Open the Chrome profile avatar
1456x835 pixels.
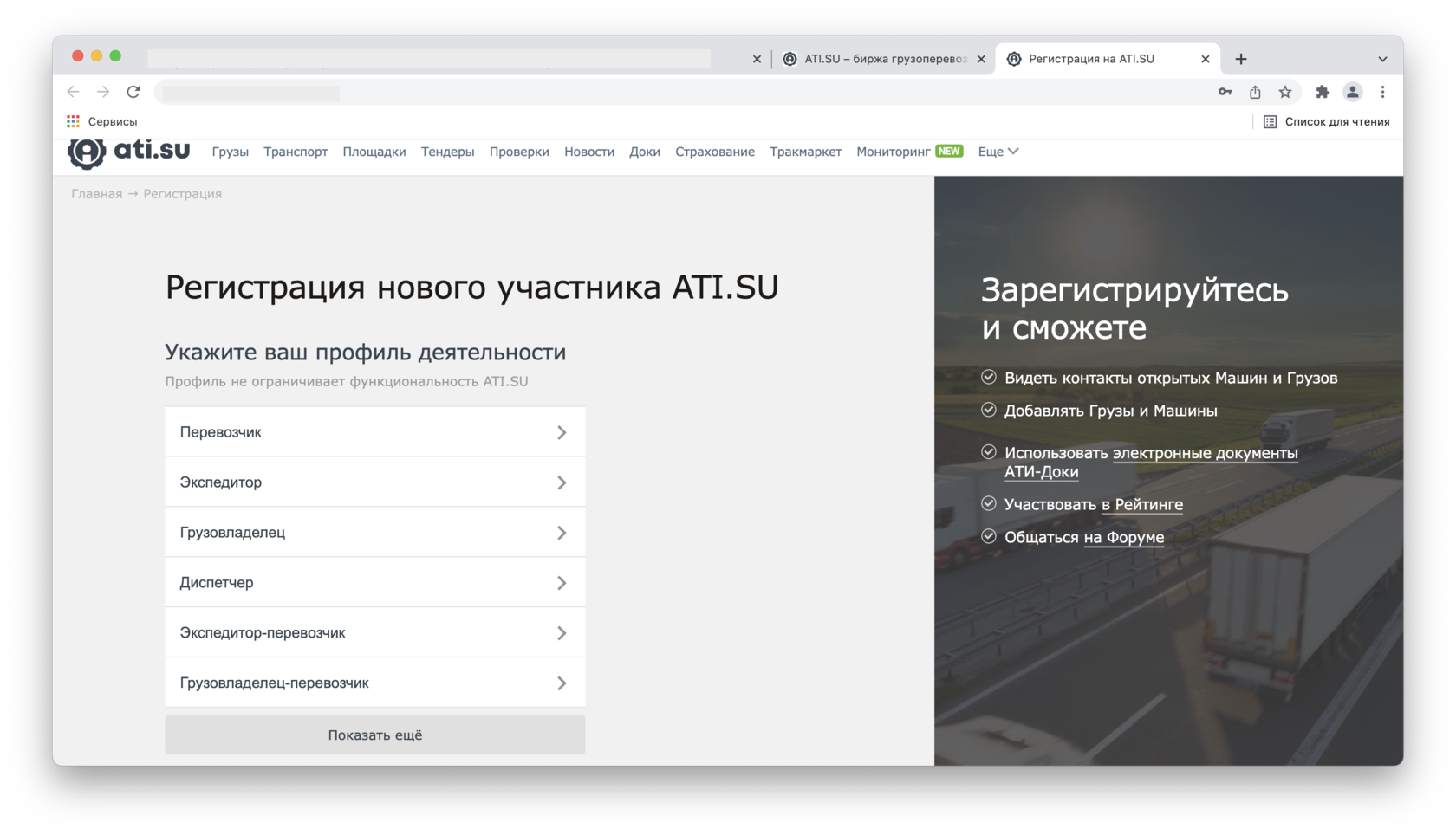point(1353,92)
